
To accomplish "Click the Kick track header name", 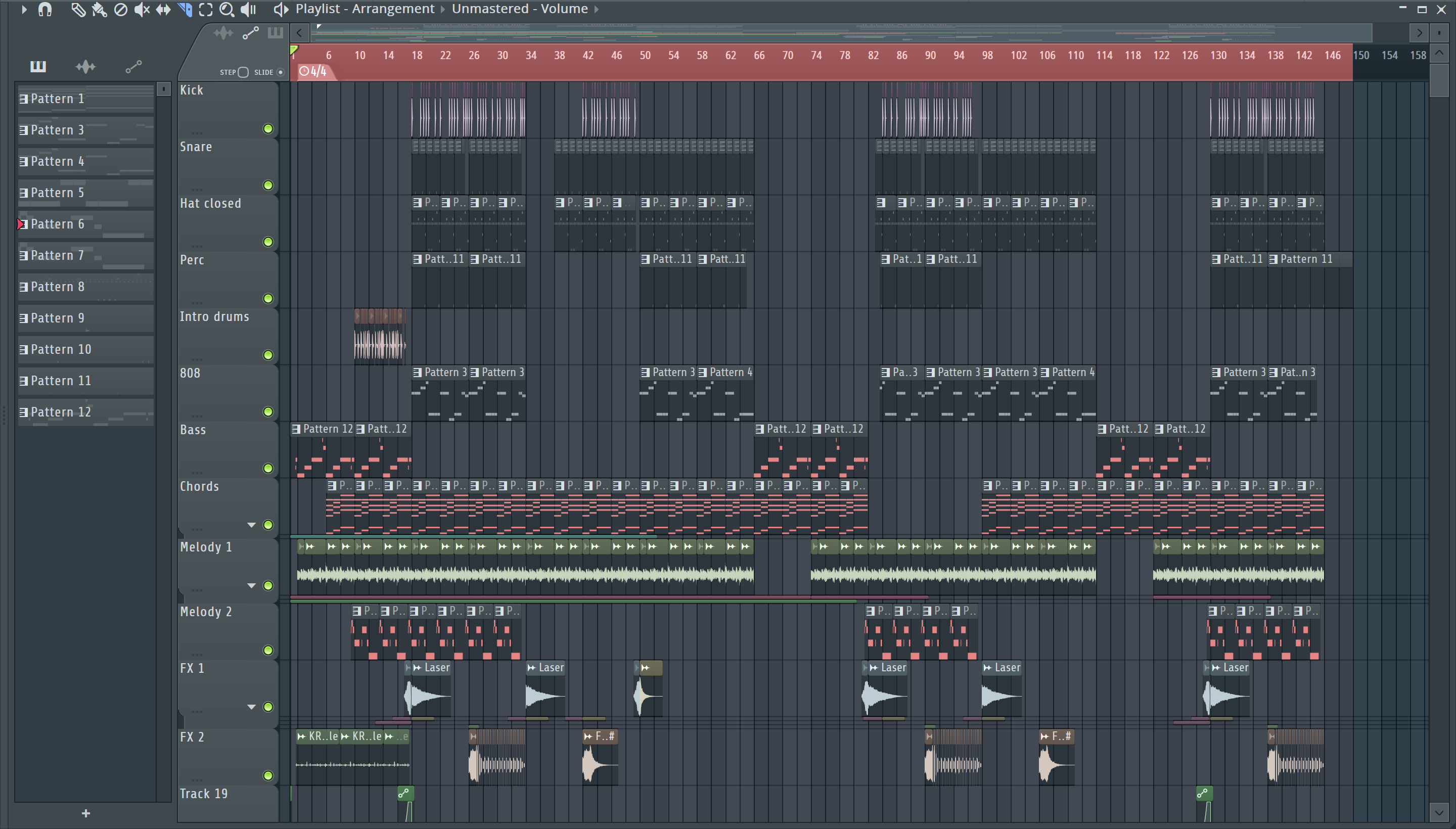I will click(191, 90).
